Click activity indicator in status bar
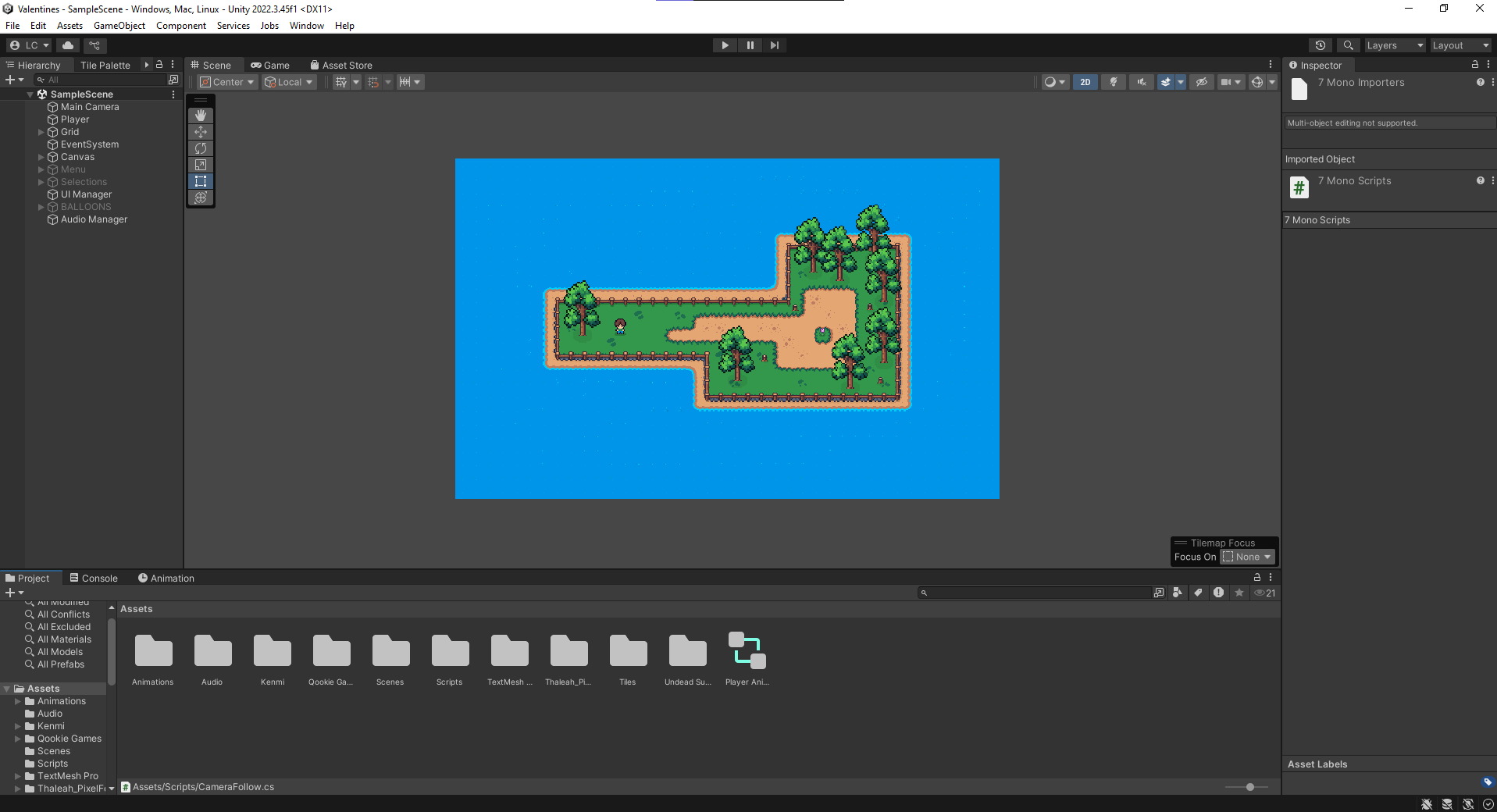Viewport: 1497px width, 812px height. pos(1488,804)
